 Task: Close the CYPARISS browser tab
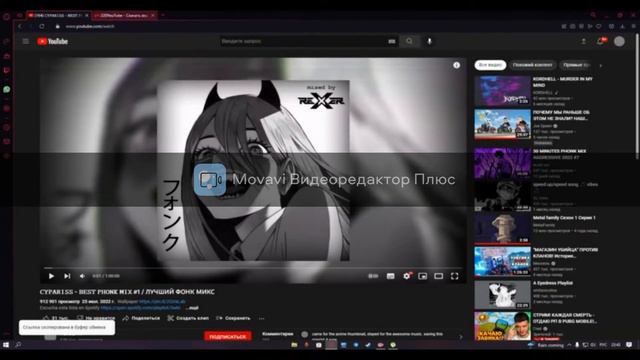(x=87, y=15)
